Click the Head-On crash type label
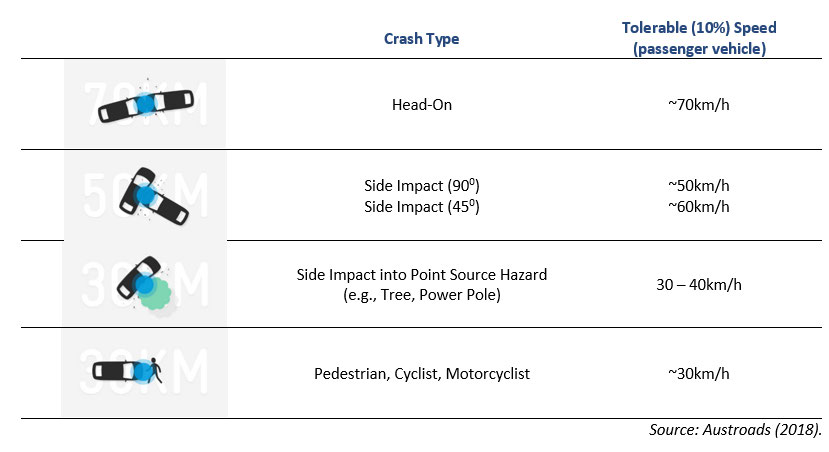Image resolution: width=829 pixels, height=452 pixels. (422, 103)
